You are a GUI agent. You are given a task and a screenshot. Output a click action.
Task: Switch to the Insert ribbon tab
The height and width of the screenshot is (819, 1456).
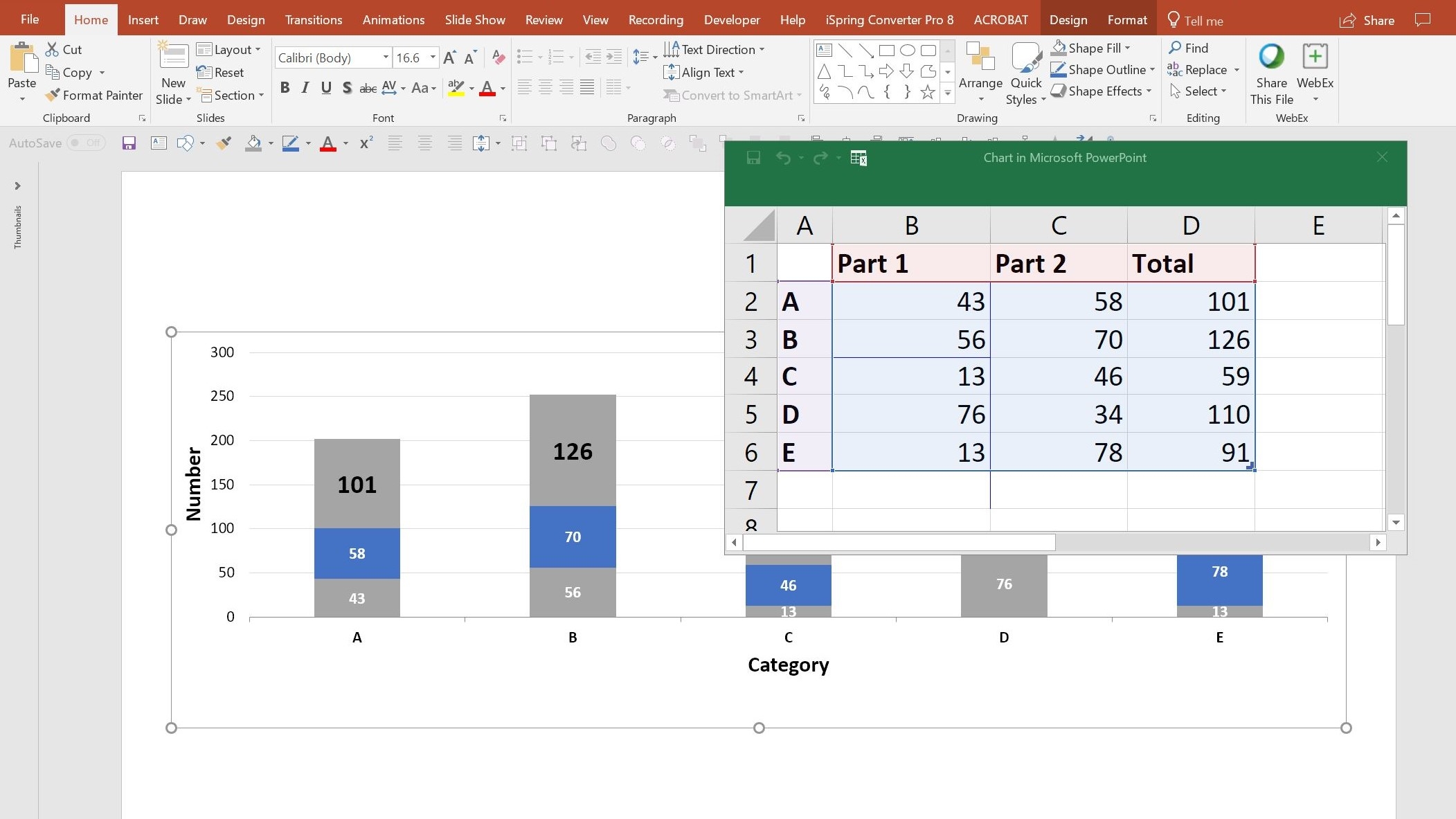(143, 19)
